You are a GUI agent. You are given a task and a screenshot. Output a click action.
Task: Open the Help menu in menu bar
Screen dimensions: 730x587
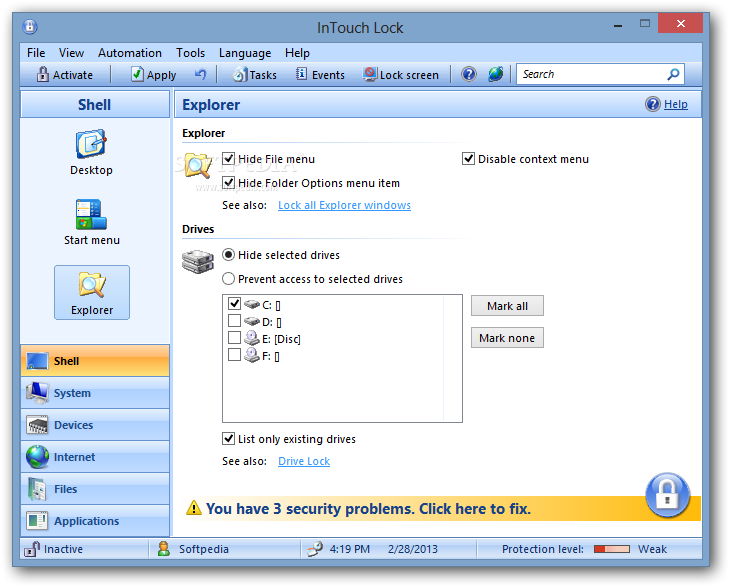click(297, 53)
